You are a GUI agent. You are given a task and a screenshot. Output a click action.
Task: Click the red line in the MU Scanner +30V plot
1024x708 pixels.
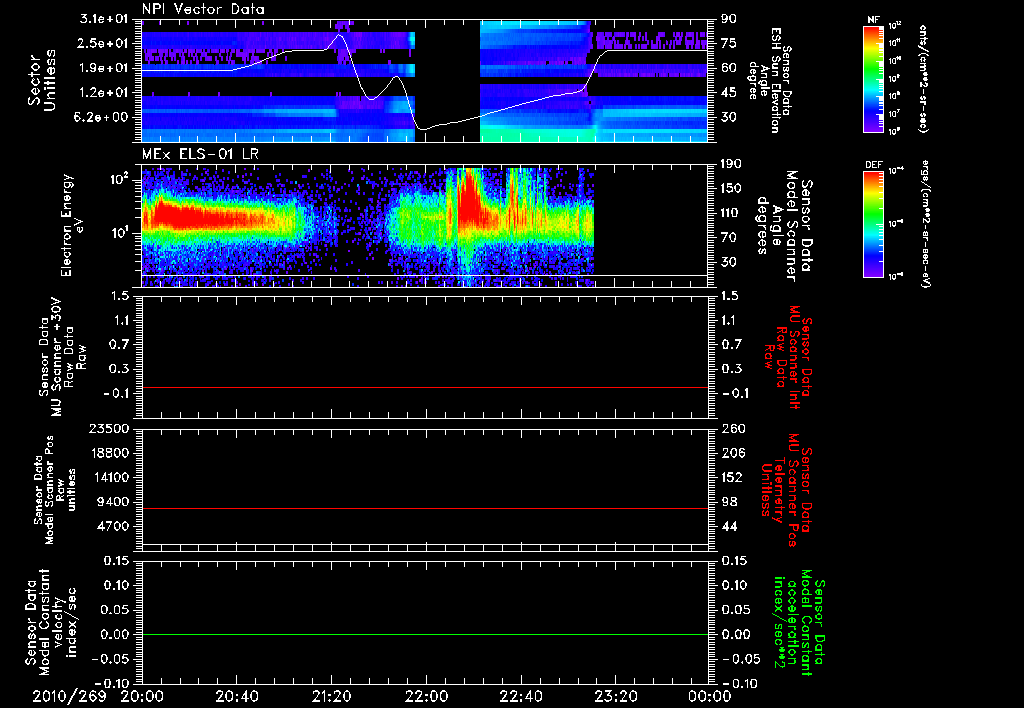pos(424,387)
